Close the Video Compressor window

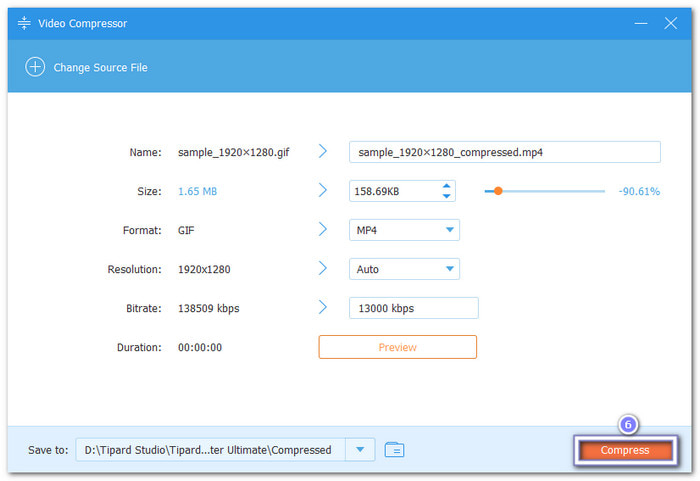[x=671, y=23]
